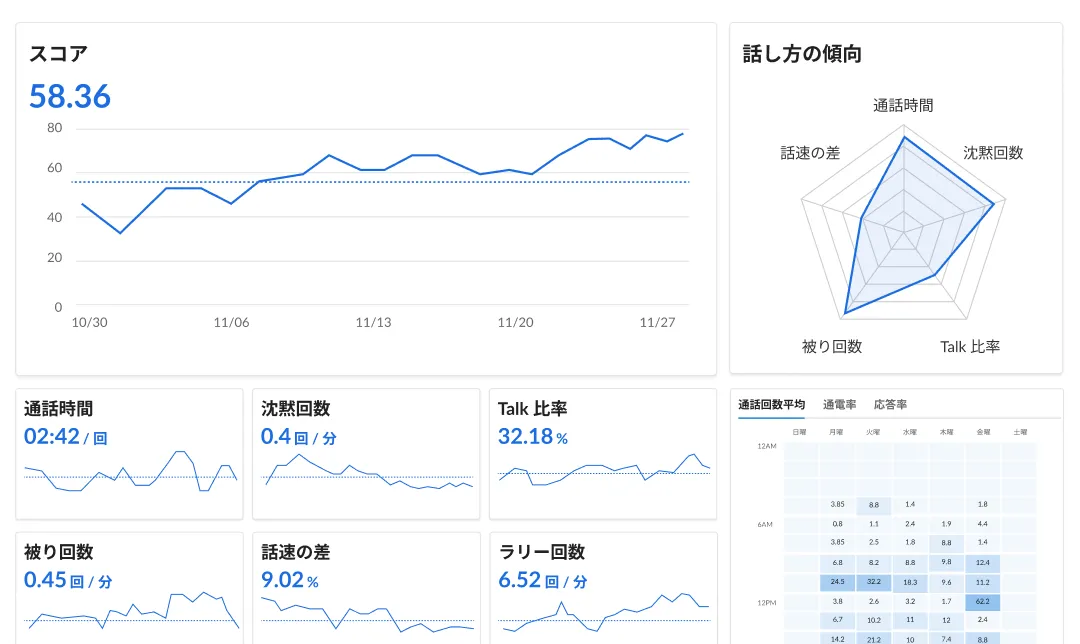Open the Talk 比率 metric card
Viewport: 1080px width, 644px height.
point(603,454)
